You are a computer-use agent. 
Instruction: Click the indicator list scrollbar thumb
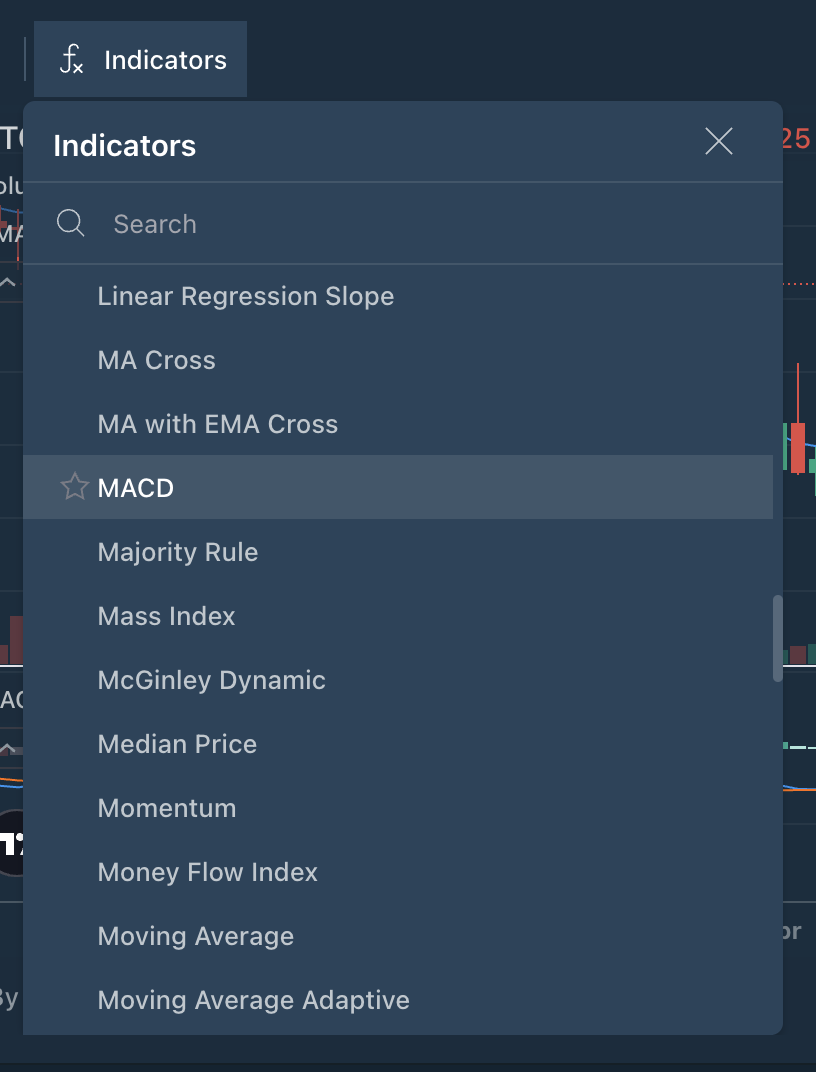pos(778,638)
